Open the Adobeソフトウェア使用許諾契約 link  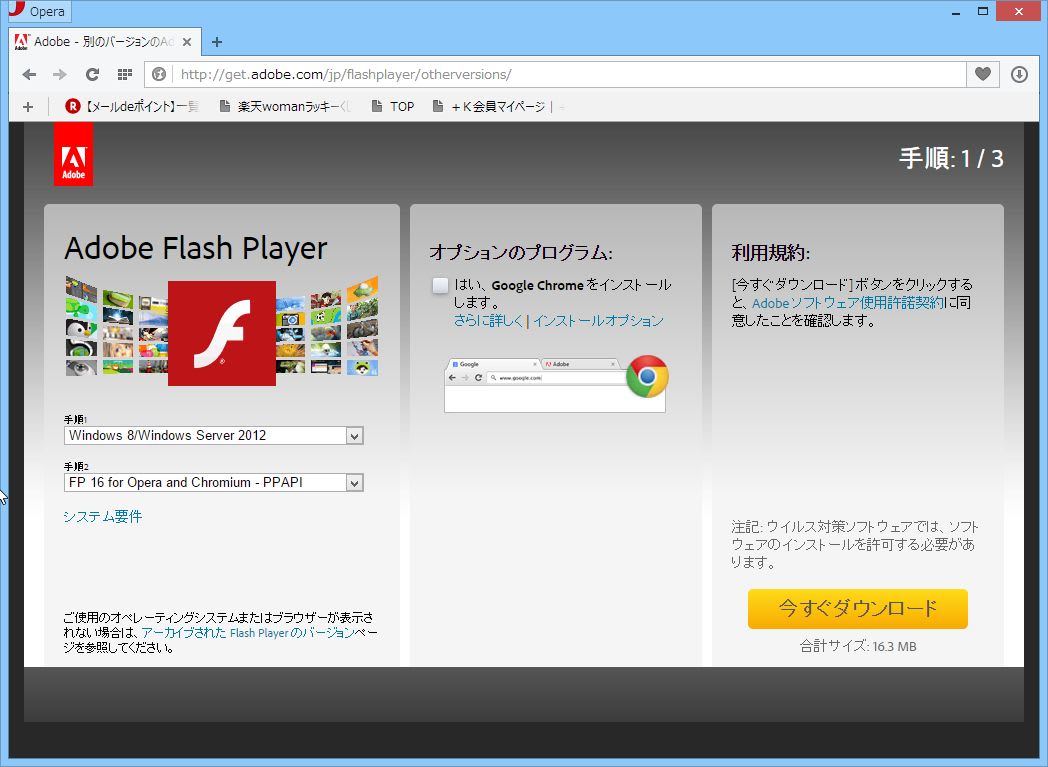coord(848,303)
